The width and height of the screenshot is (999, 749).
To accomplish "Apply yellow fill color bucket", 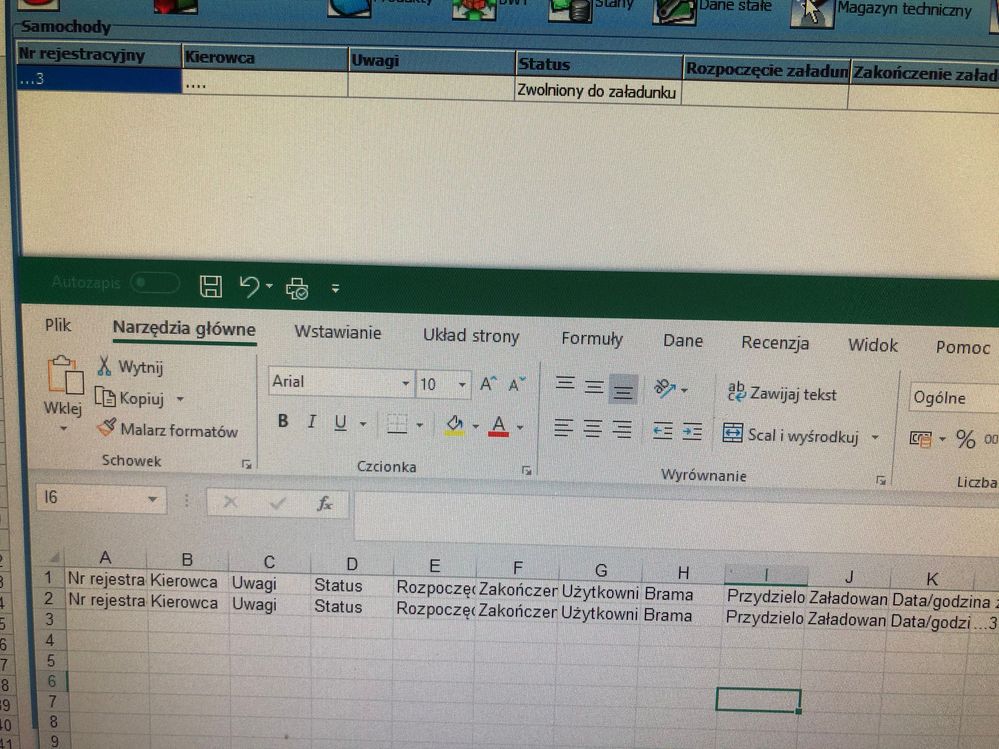I will point(455,425).
